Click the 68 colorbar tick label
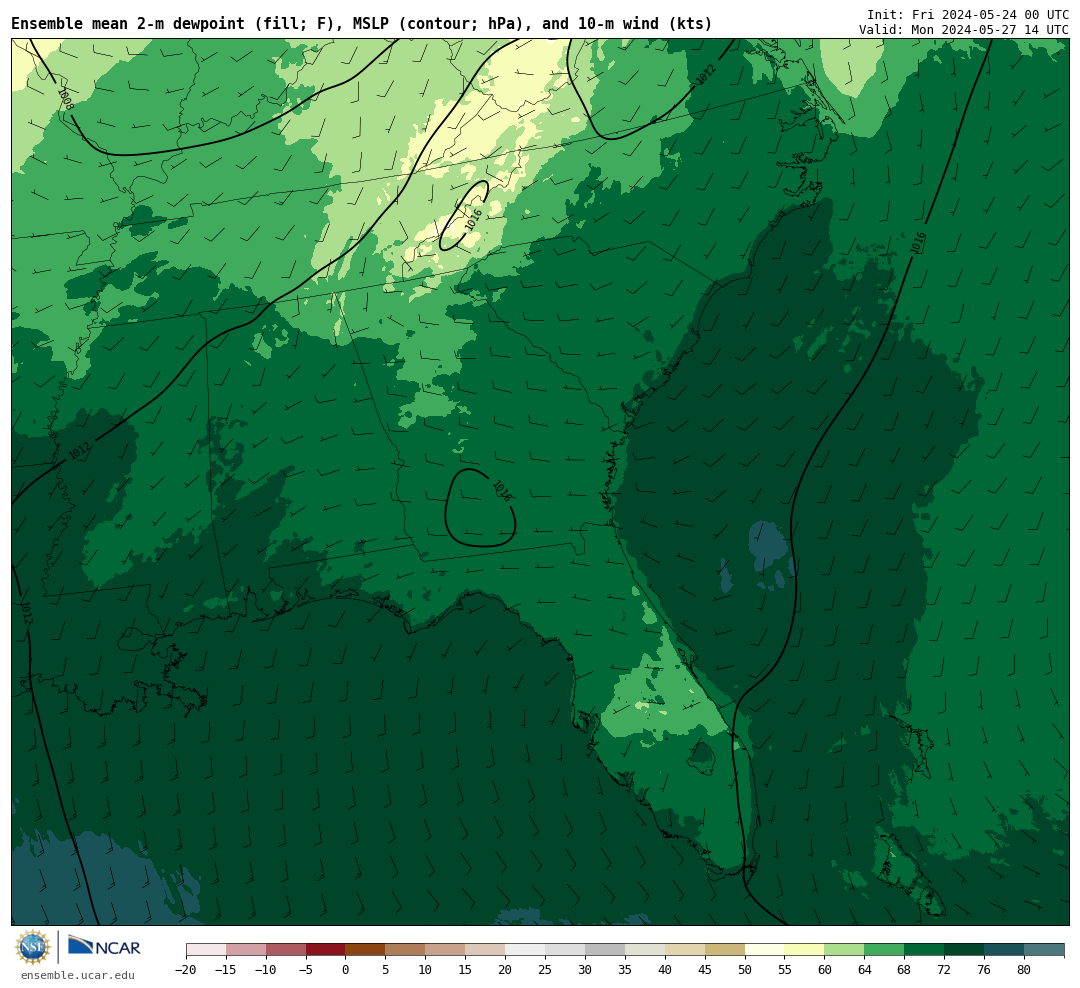The image size is (1080, 988). tap(904, 970)
